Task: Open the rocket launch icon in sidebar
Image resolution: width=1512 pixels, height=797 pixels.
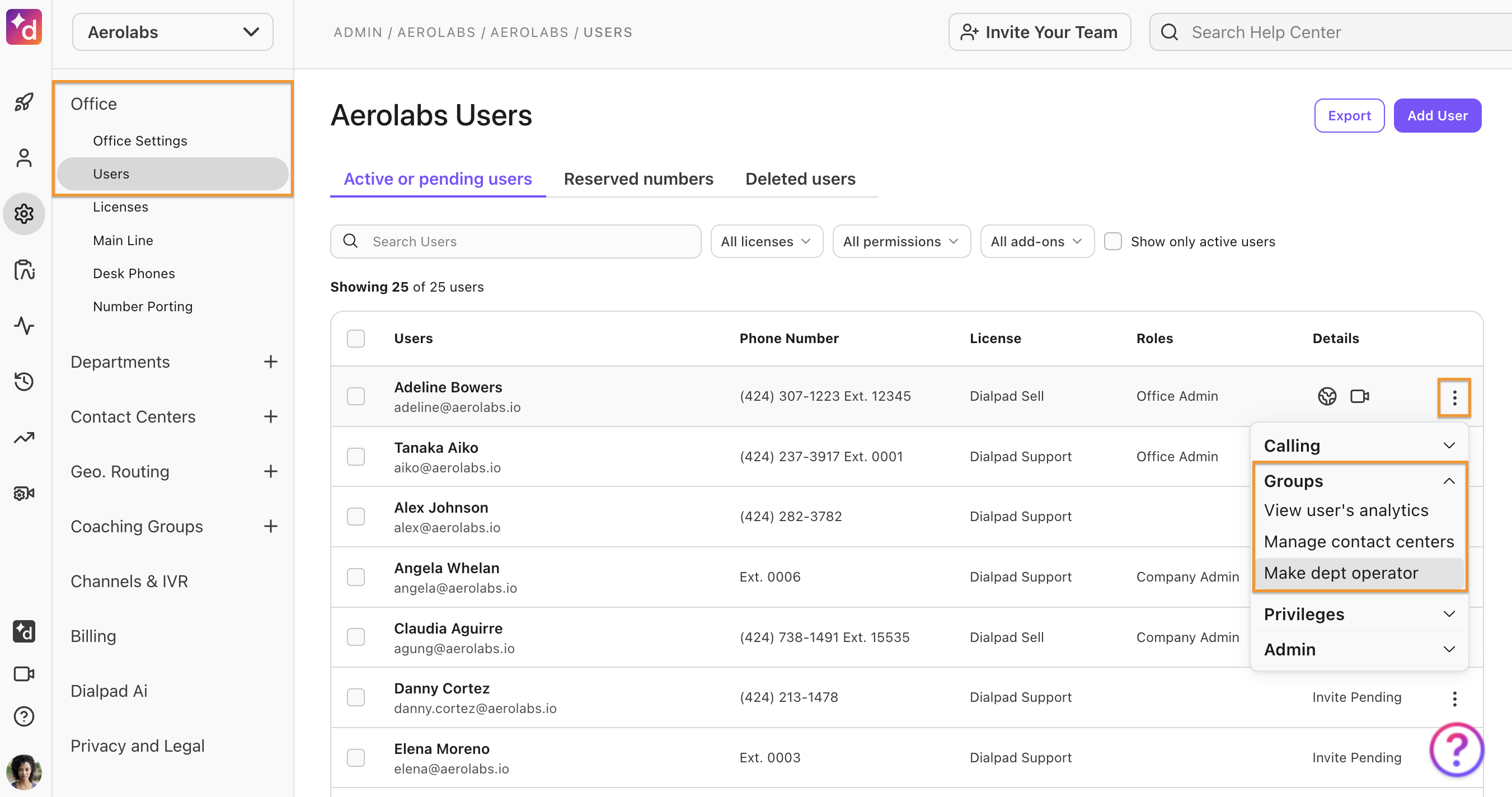Action: pyautogui.click(x=24, y=102)
